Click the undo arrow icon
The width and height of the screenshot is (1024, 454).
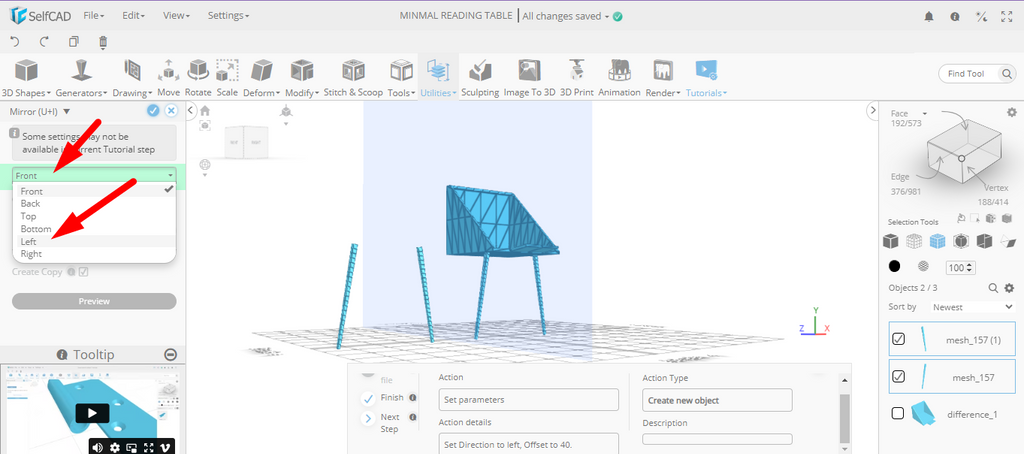15,42
